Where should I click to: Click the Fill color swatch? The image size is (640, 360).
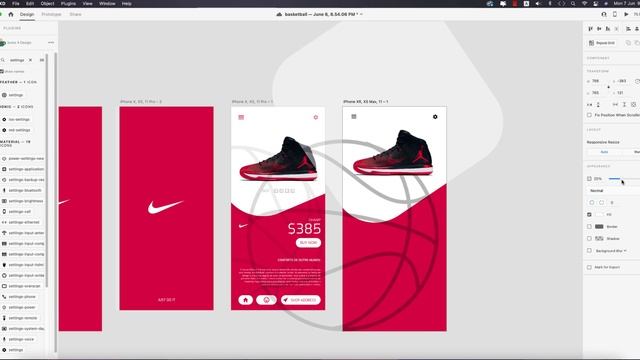[x=599, y=214]
